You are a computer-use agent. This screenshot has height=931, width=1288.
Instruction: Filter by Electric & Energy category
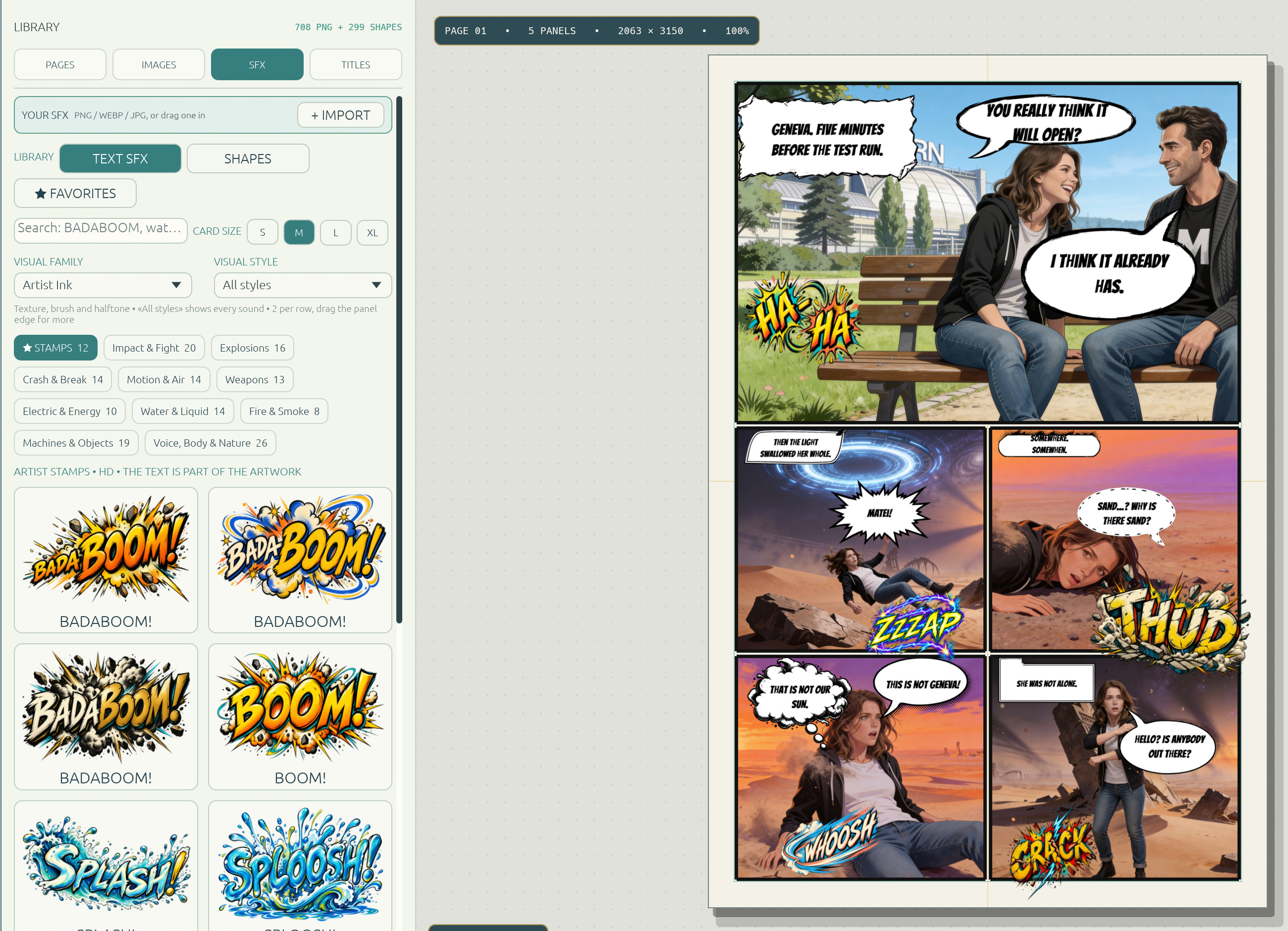click(x=69, y=412)
